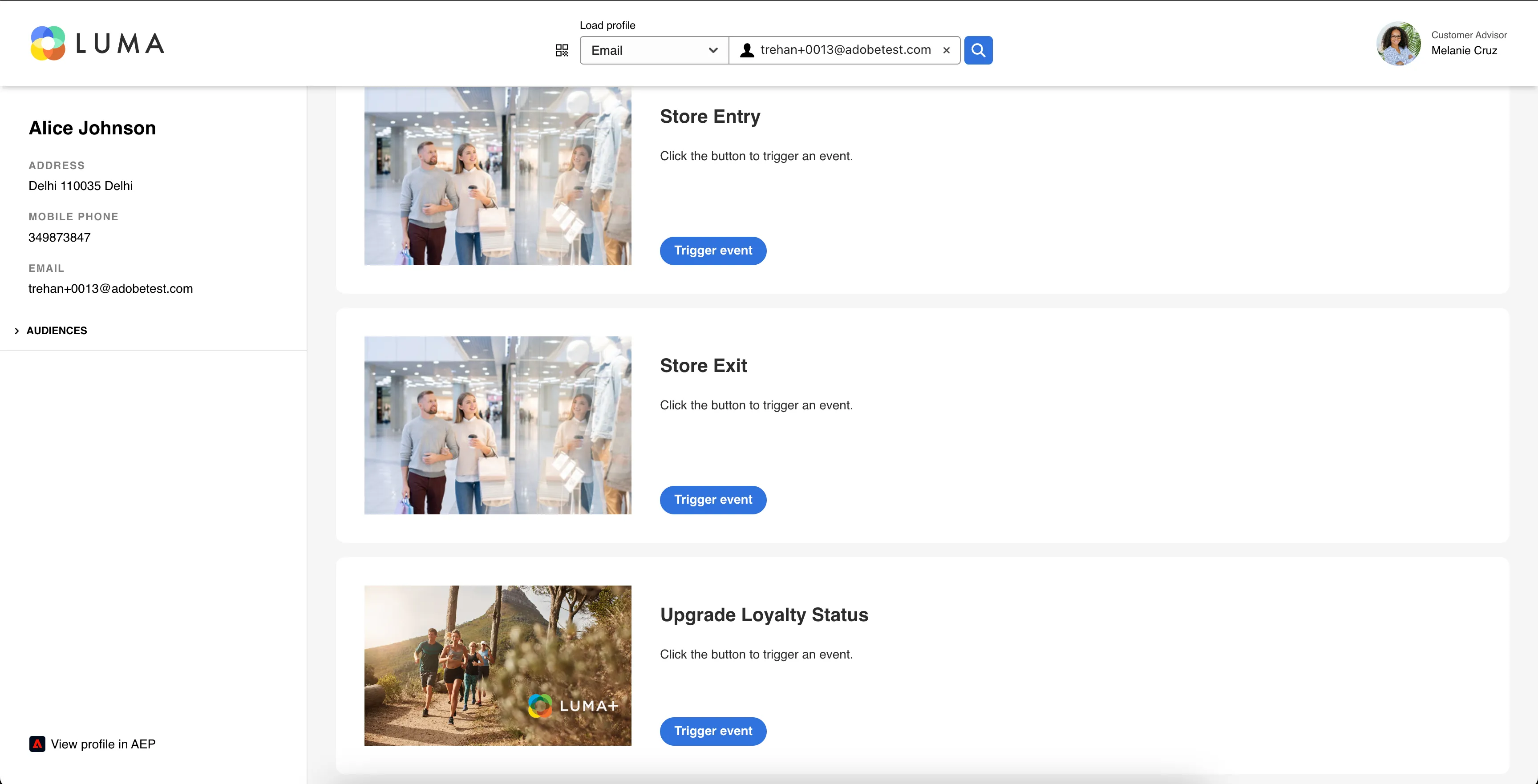Viewport: 1538px width, 784px height.
Task: Click the LUMA logo
Action: pos(97,43)
